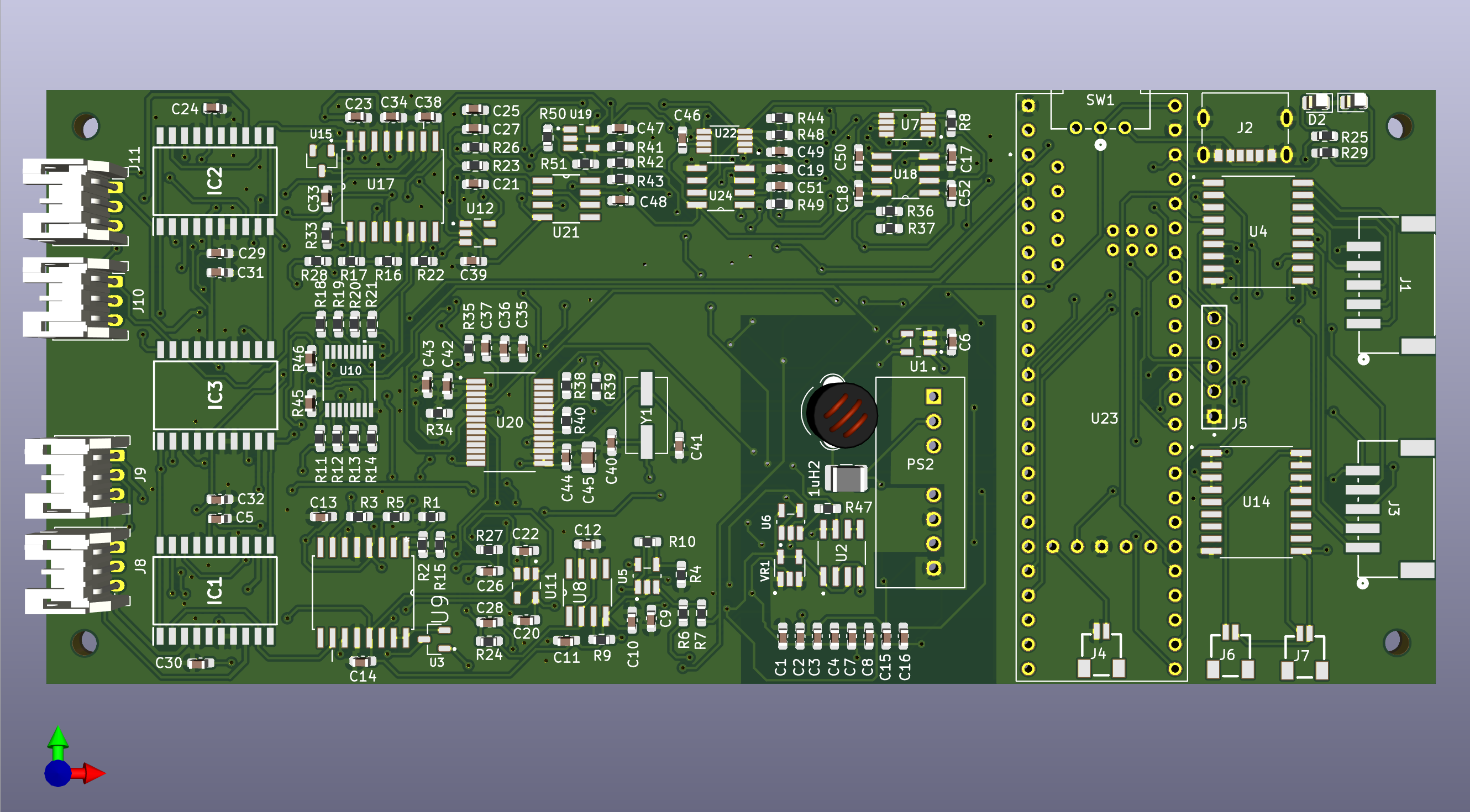
Task: Click the U12 silkscreen label
Action: [x=479, y=209]
